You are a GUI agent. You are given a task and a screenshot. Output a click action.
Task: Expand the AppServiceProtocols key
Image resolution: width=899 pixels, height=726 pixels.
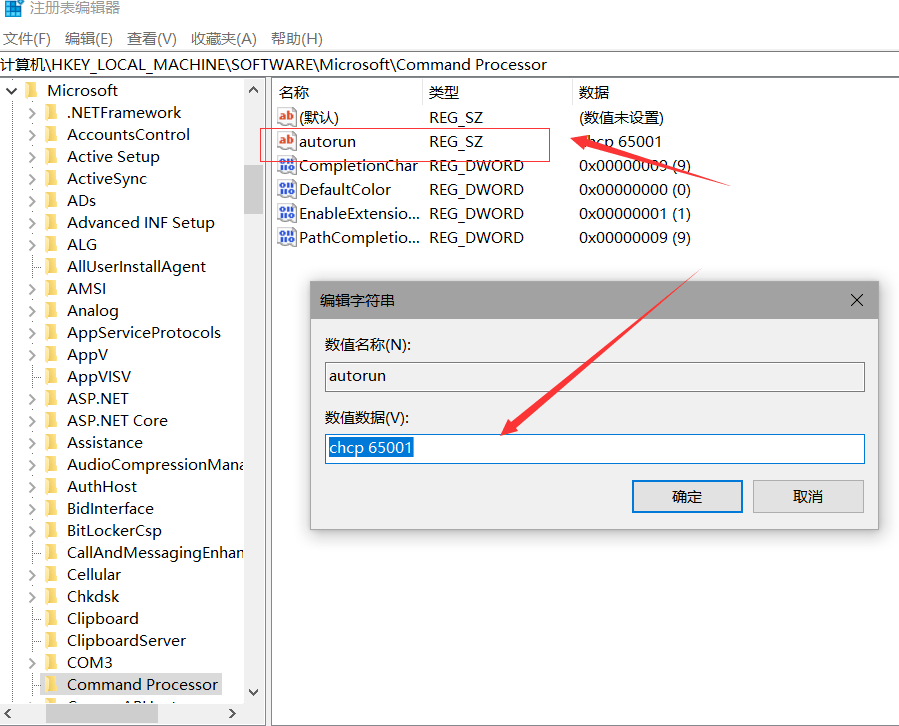point(32,333)
